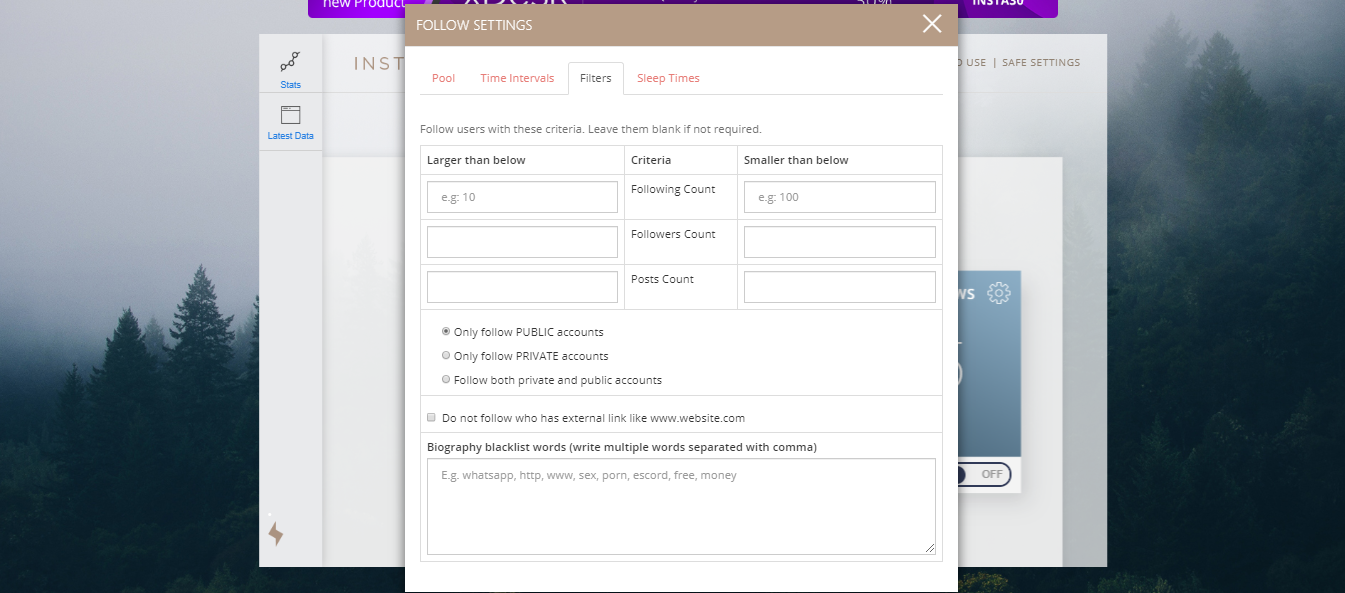The width and height of the screenshot is (1345, 593).
Task: Select Only follow PRIVATE accounts
Action: tap(446, 355)
